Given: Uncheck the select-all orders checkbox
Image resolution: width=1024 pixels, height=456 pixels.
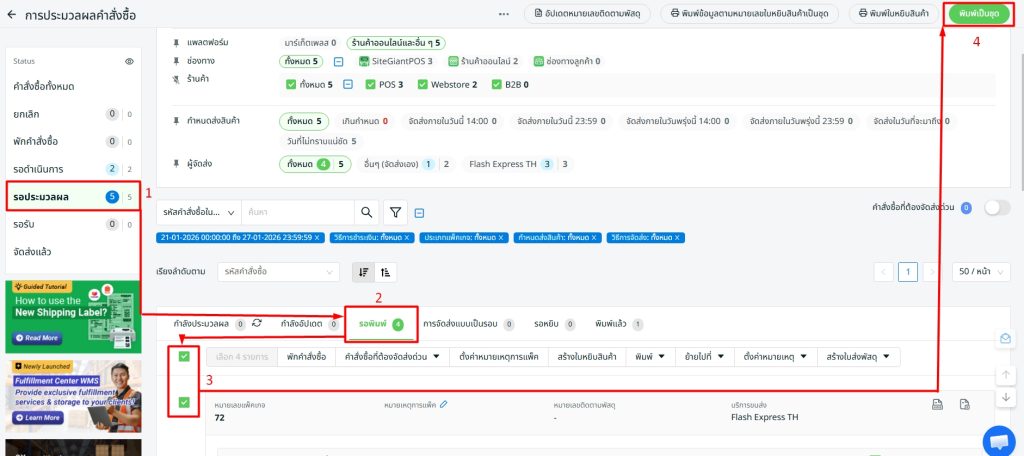Looking at the screenshot, I should coord(184,357).
